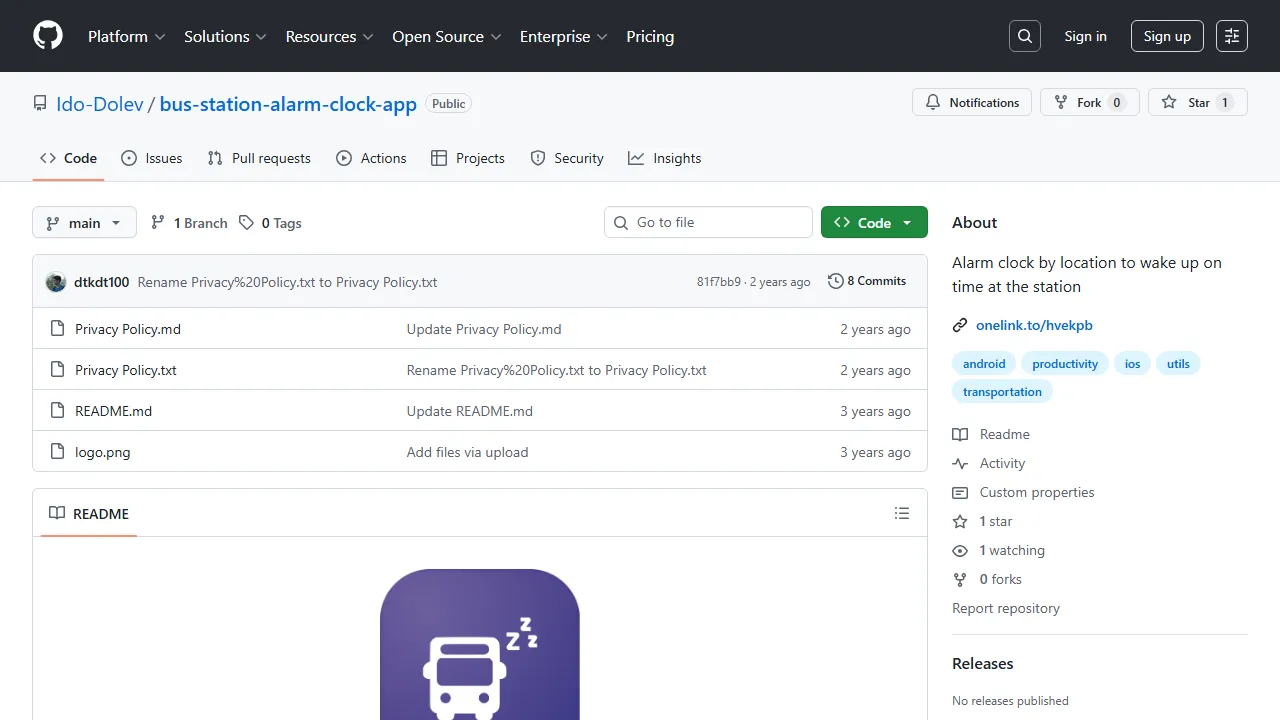Open the Insights tab
Screen dimensions: 1280x720
tap(664, 158)
